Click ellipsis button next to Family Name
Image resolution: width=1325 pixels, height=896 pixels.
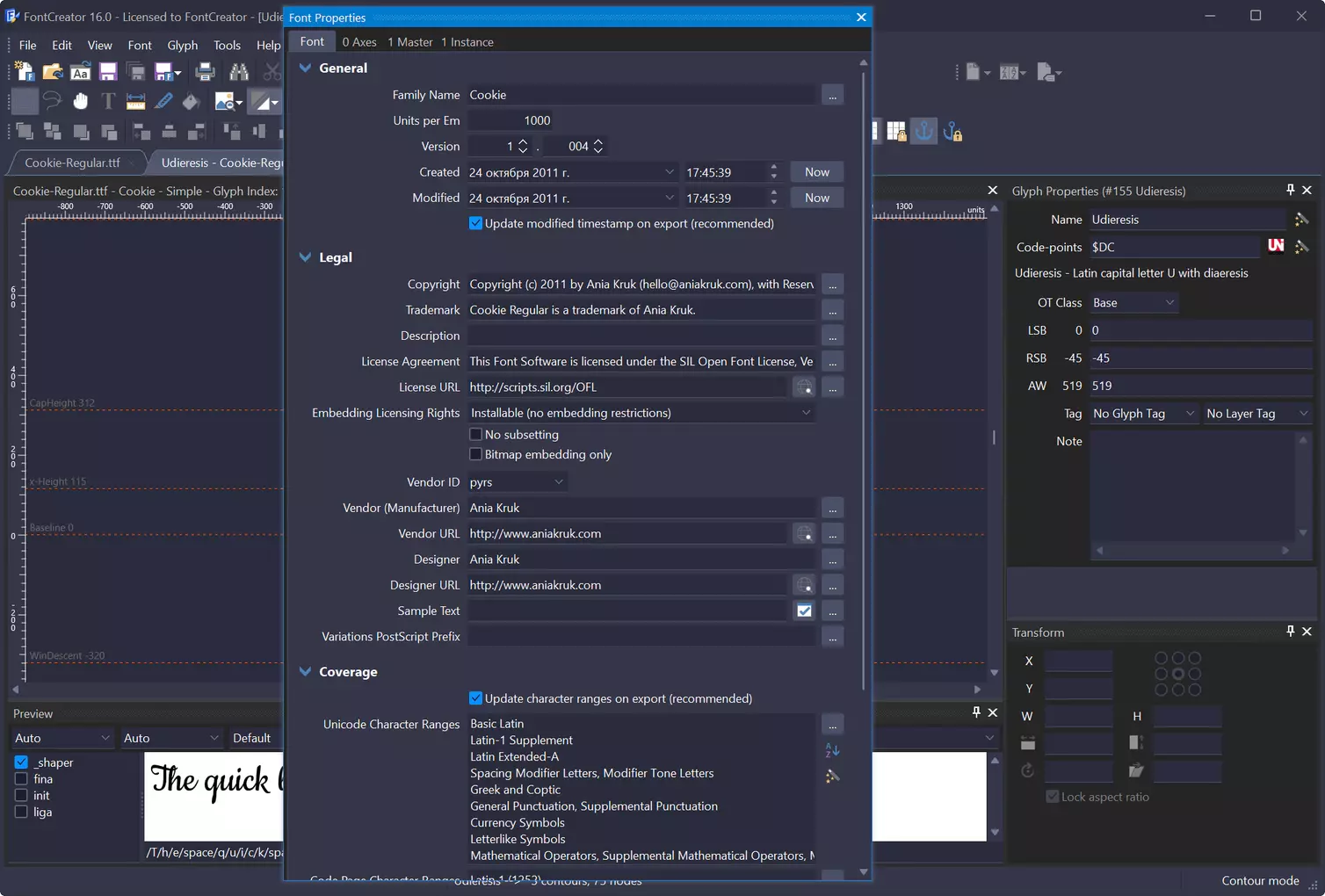point(832,95)
